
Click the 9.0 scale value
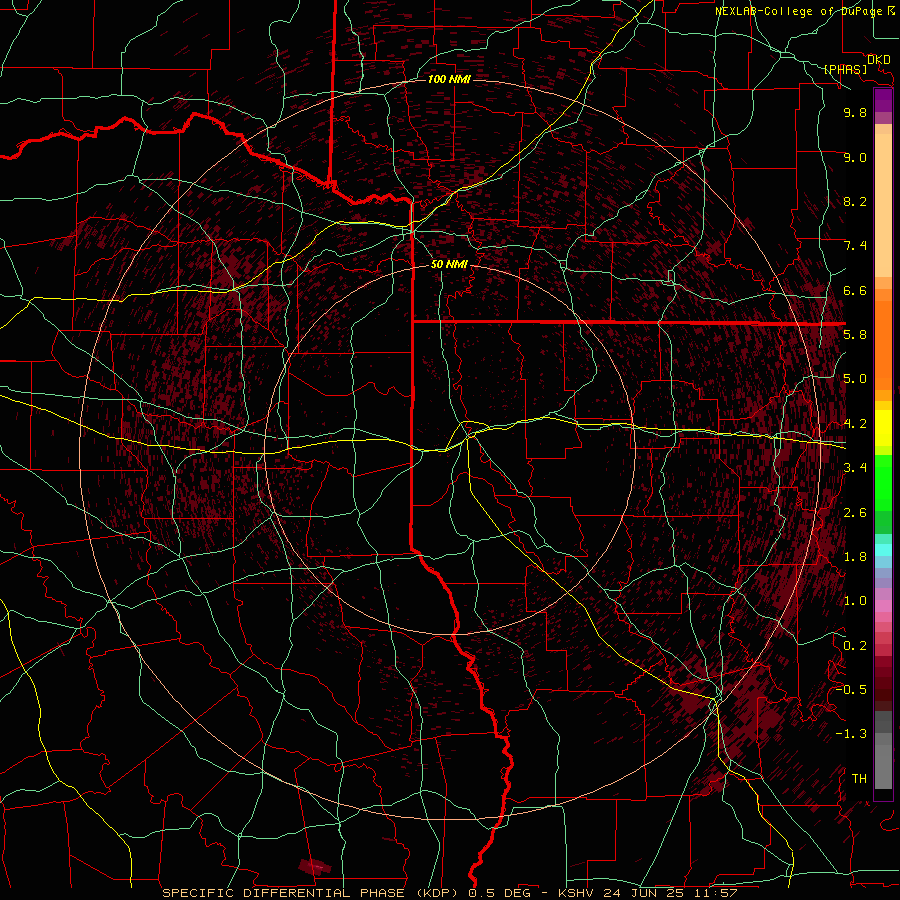[855, 157]
